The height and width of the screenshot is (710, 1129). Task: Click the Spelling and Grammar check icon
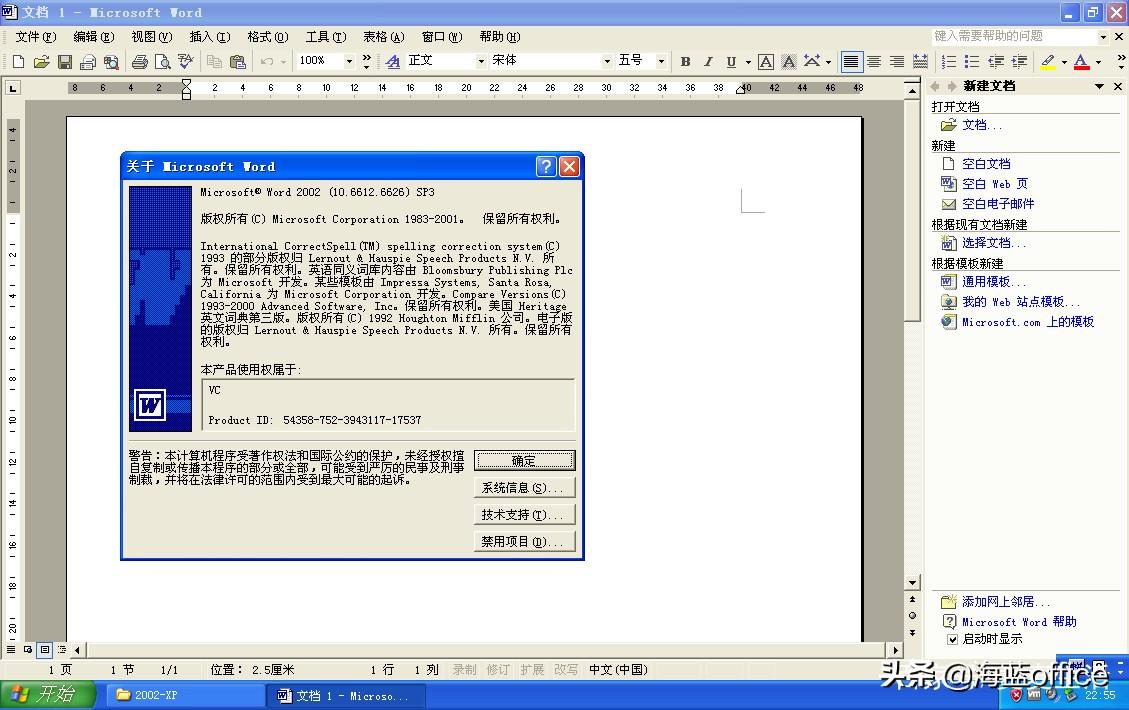click(x=186, y=62)
